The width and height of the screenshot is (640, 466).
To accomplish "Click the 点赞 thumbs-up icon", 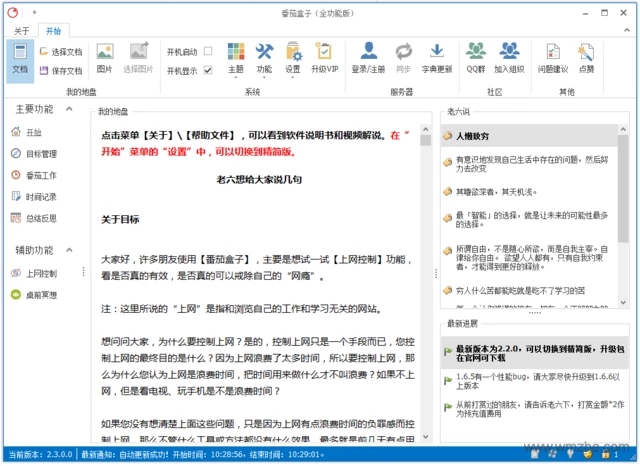I will [585, 58].
